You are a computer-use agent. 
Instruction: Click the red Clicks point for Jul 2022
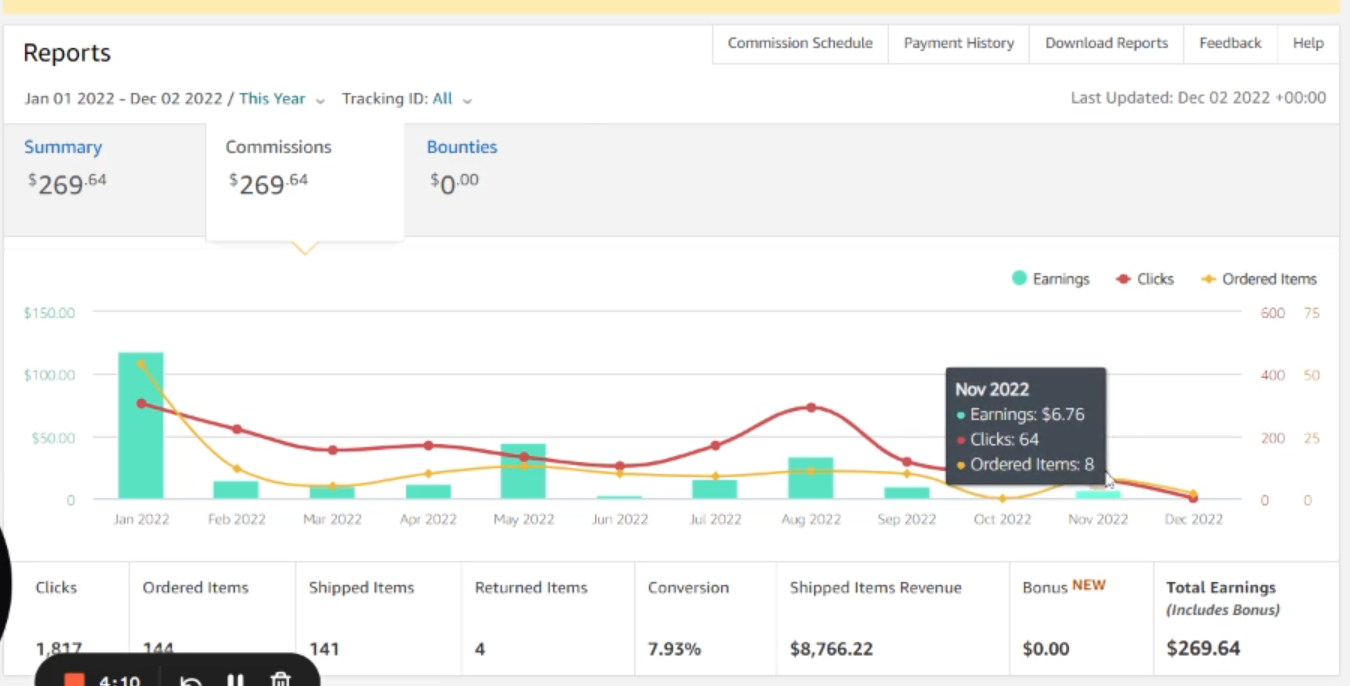pyautogui.click(x=715, y=445)
